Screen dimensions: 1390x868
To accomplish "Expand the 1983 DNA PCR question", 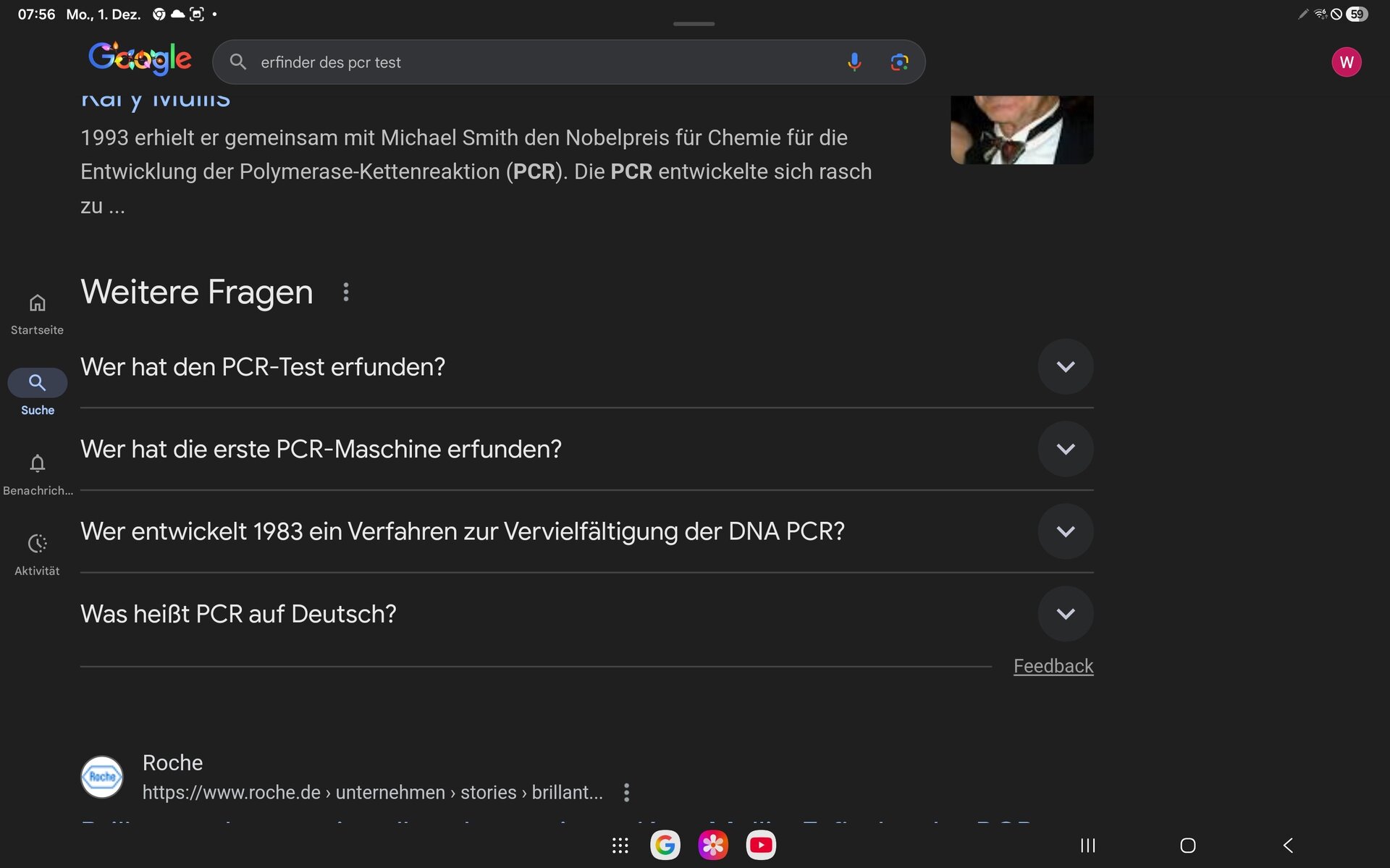I will pos(1065,532).
